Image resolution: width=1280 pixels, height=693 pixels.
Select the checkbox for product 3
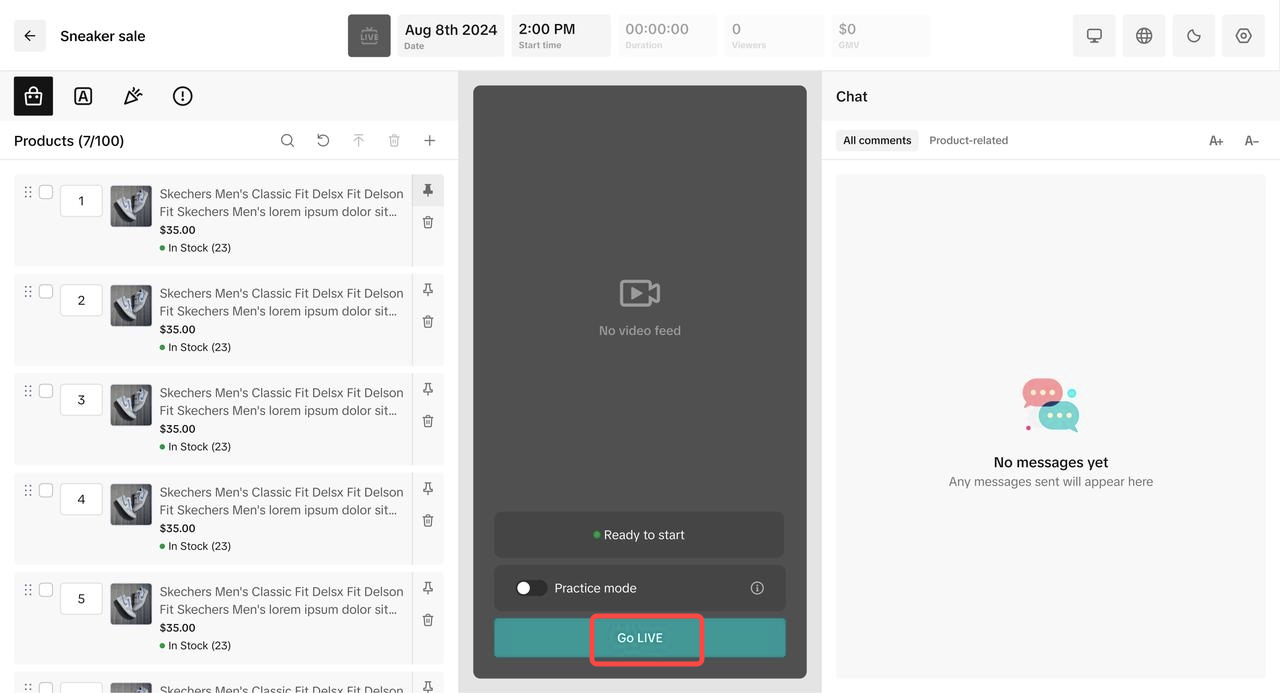click(46, 391)
